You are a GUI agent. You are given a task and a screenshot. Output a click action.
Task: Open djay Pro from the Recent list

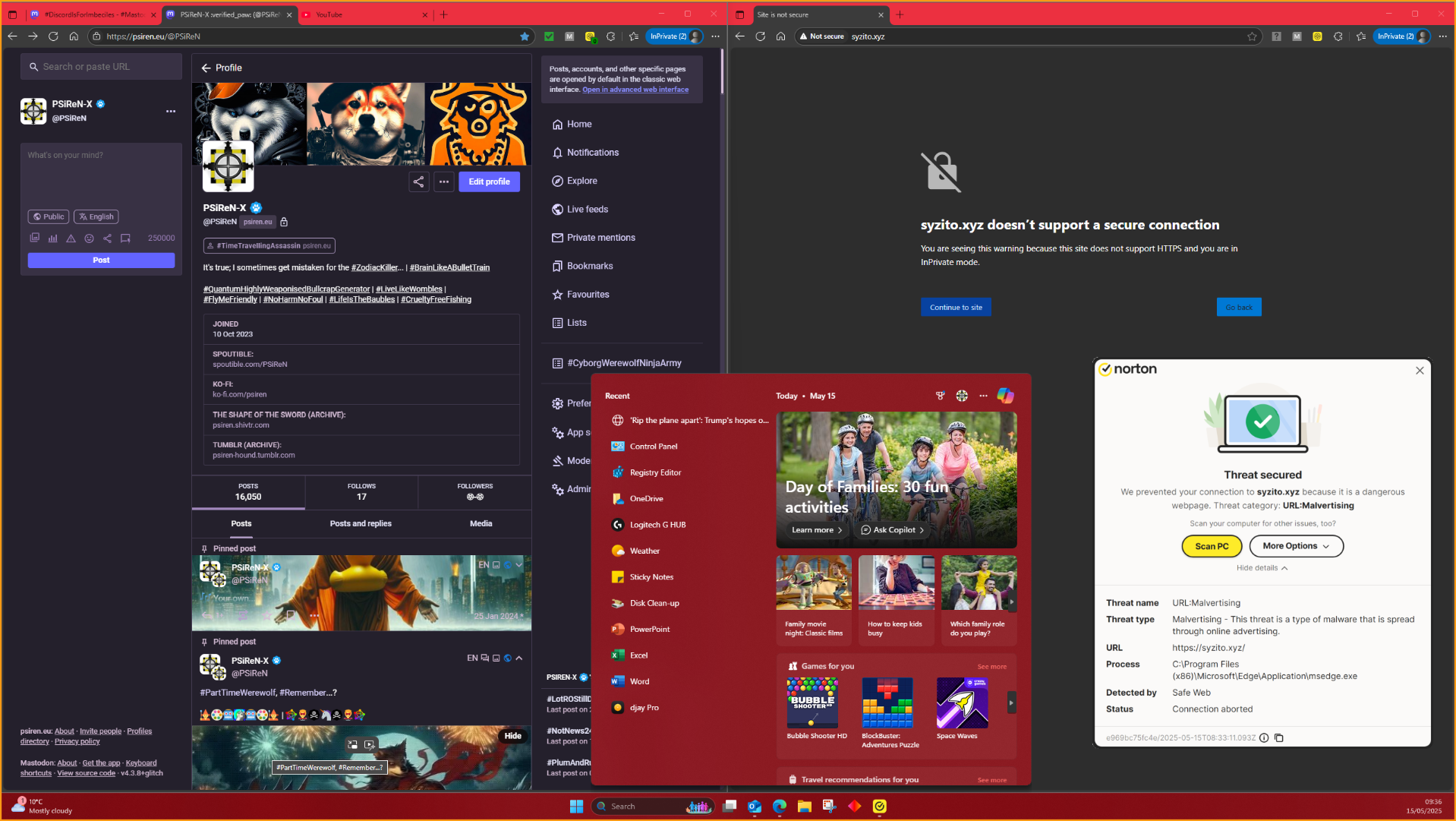689,708
